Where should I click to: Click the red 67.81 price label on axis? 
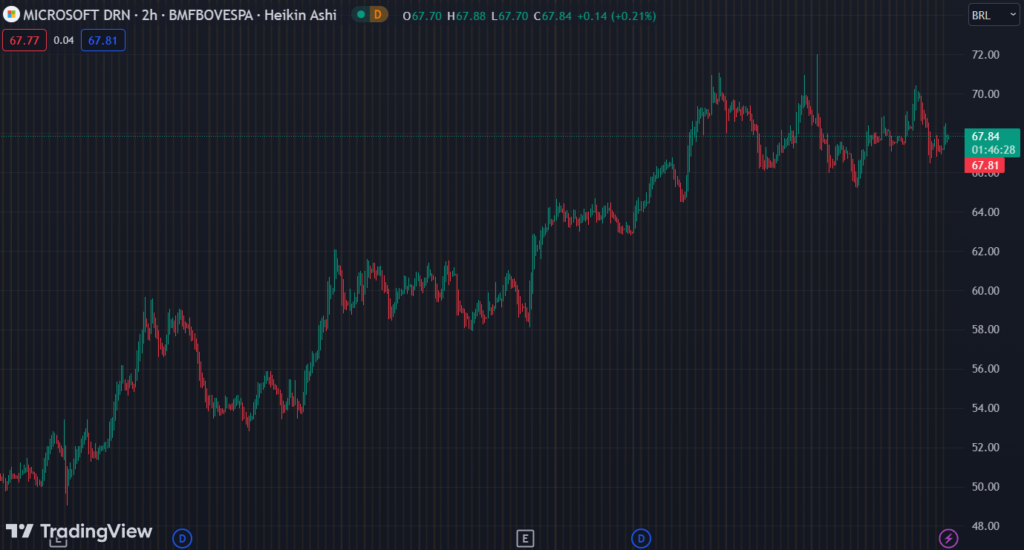coord(984,165)
